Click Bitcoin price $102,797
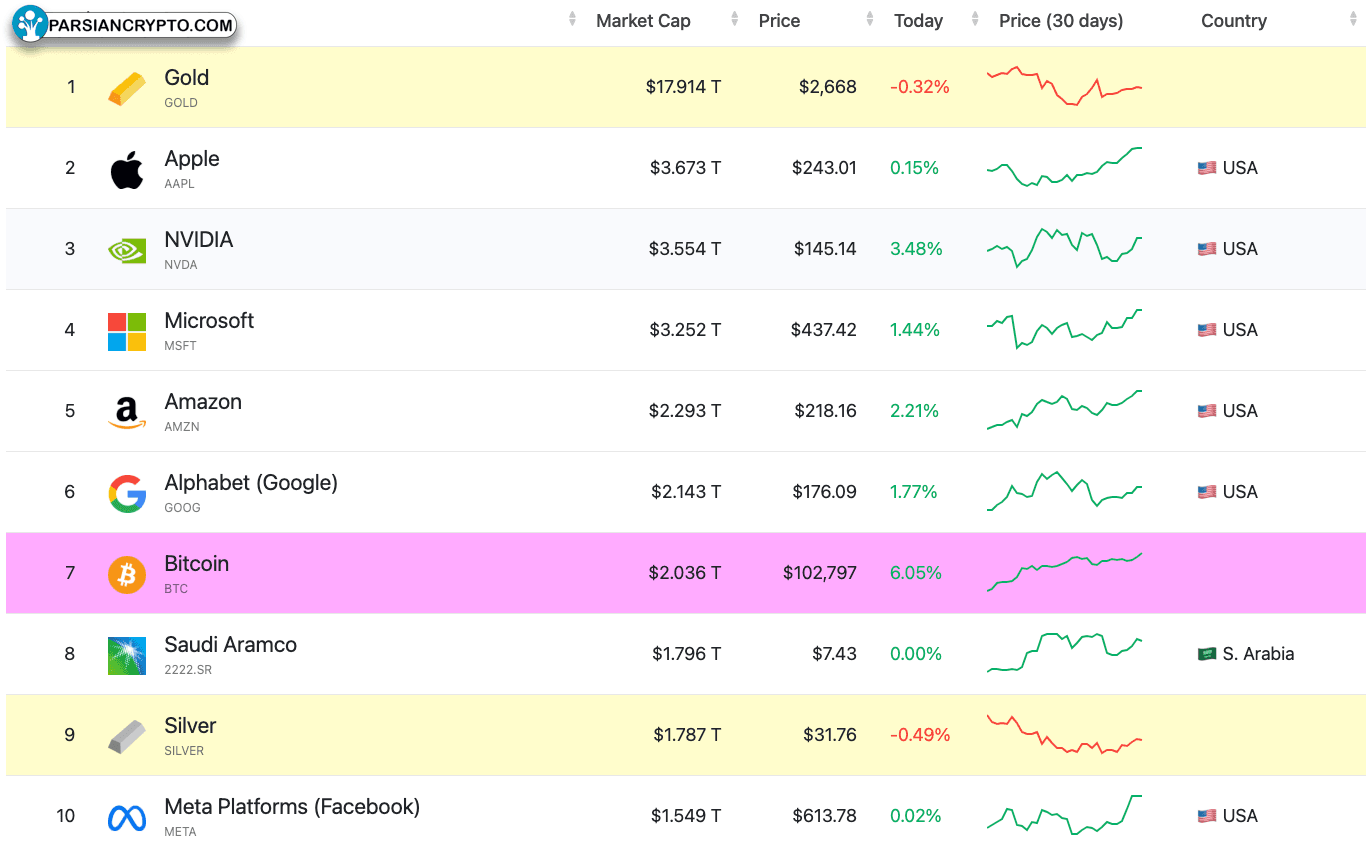The width and height of the screenshot is (1369, 855). tap(820, 573)
